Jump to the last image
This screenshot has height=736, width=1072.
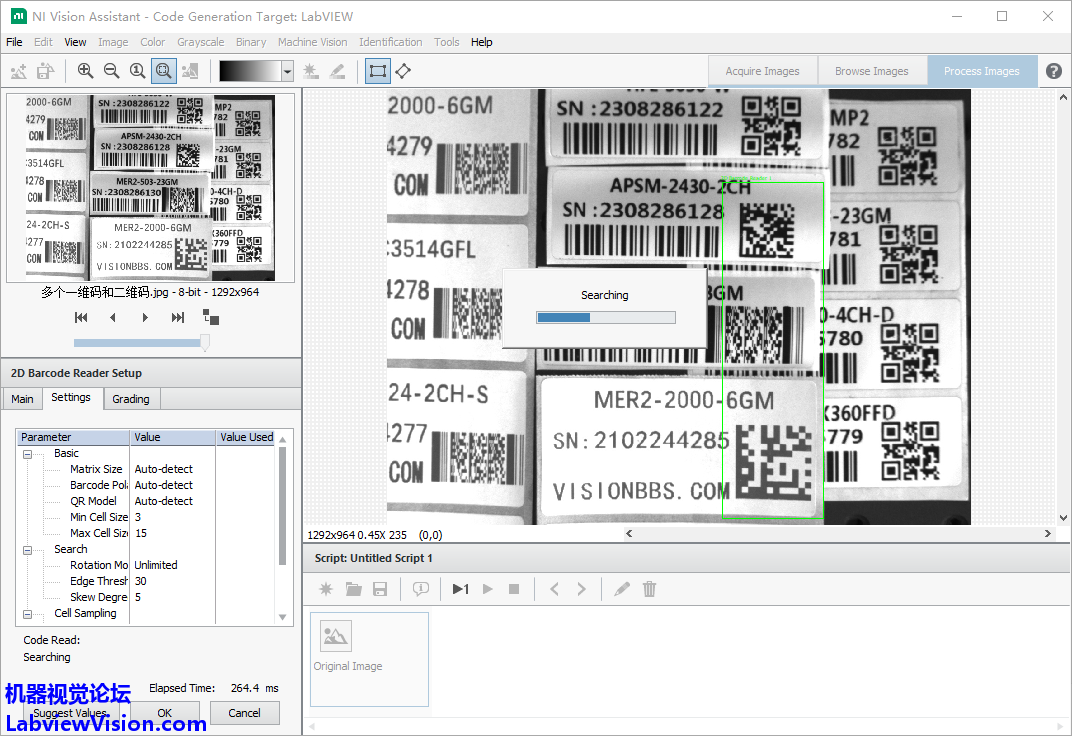point(178,318)
